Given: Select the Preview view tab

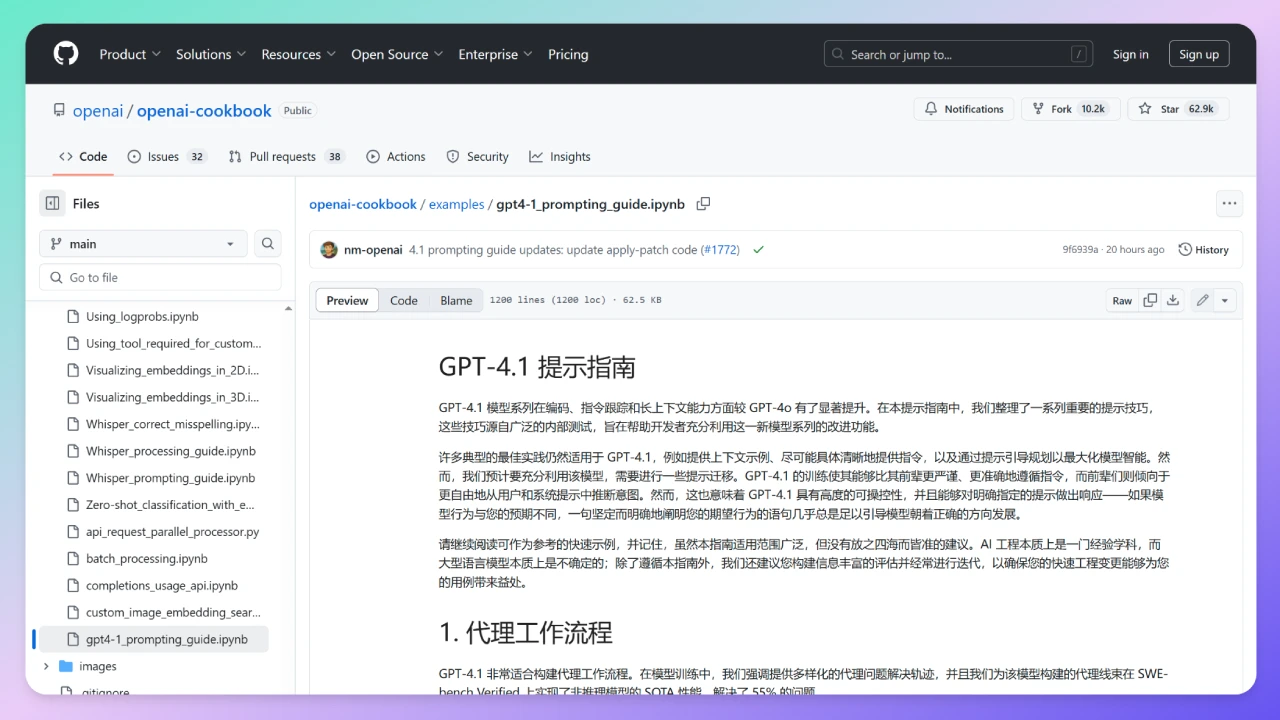Looking at the screenshot, I should pos(347,300).
